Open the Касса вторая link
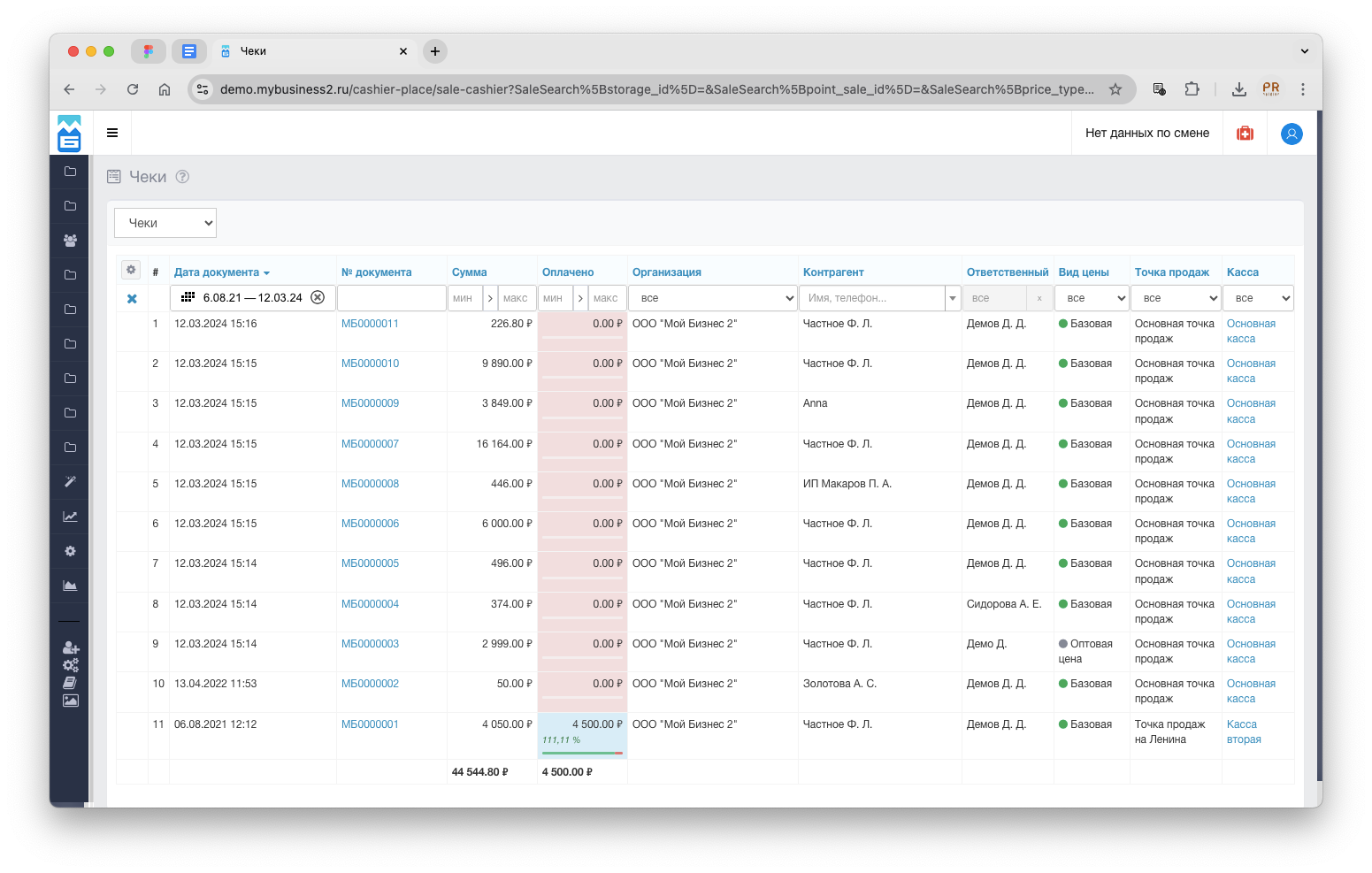The image size is (1372, 873). click(1244, 731)
